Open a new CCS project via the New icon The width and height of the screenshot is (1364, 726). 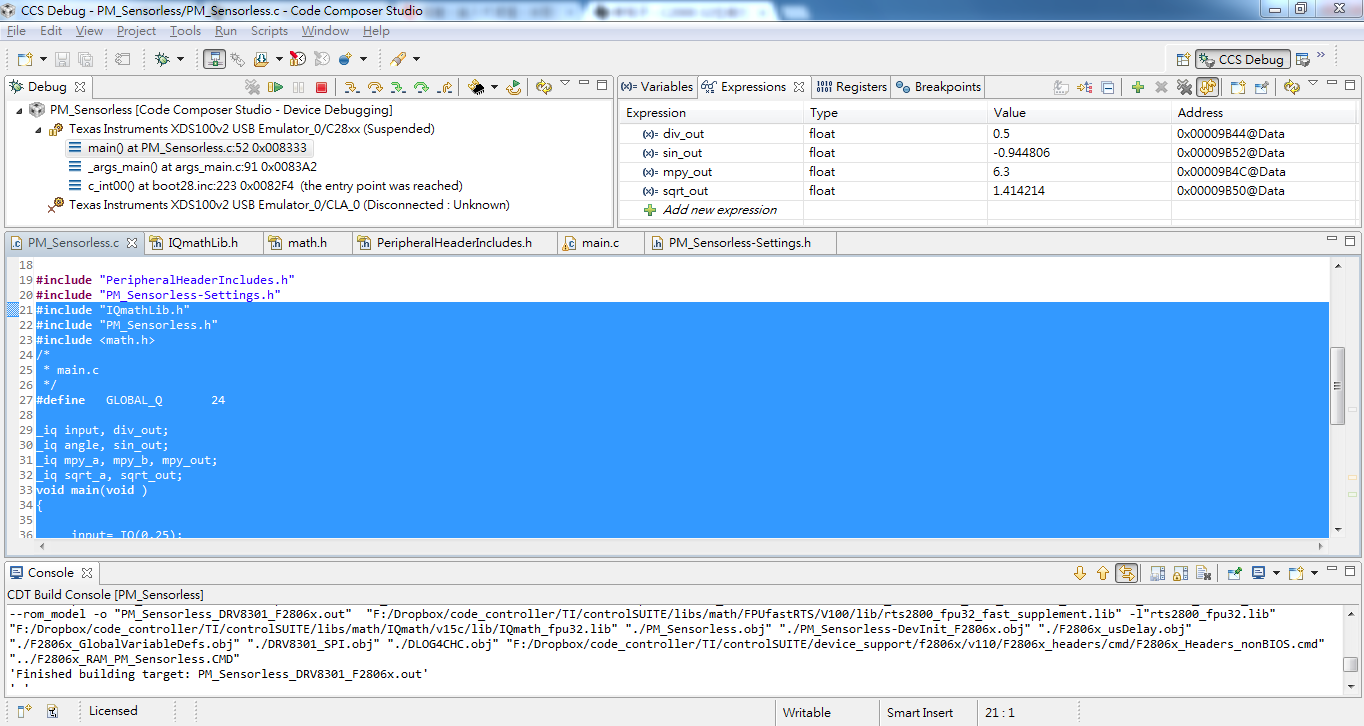(23, 58)
